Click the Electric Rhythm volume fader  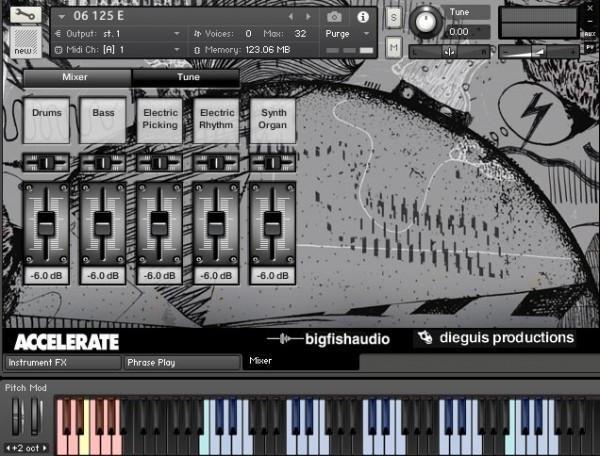[x=216, y=223]
